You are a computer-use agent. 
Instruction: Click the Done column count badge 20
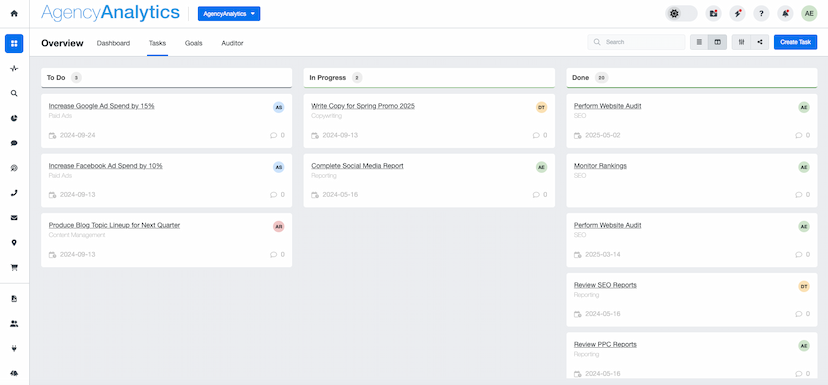pyautogui.click(x=601, y=78)
